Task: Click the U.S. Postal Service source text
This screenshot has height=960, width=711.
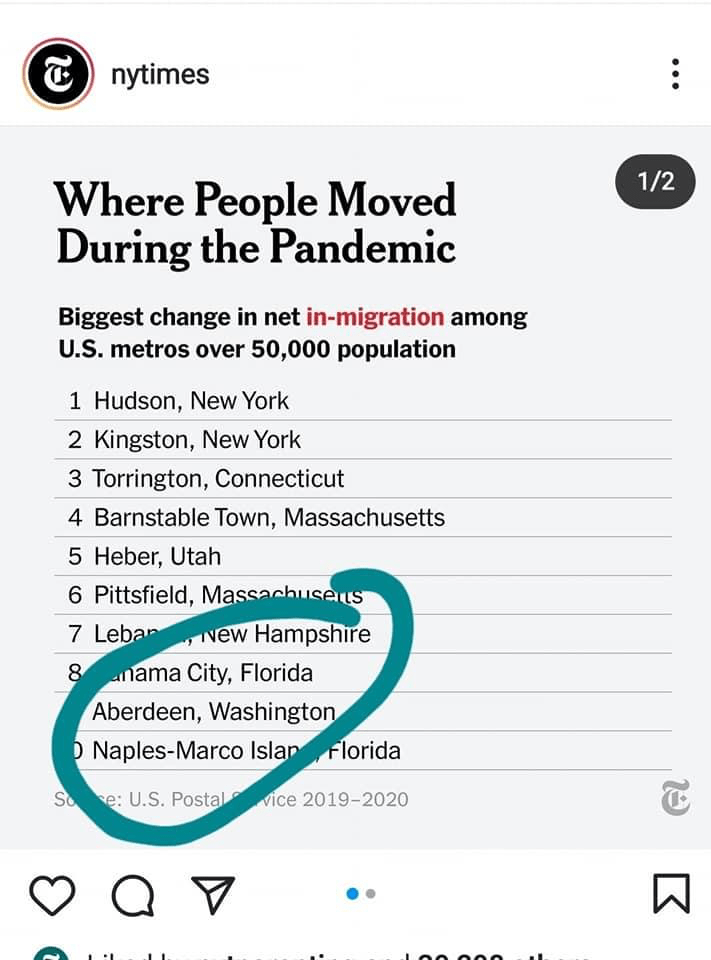Action: pyautogui.click(x=260, y=799)
